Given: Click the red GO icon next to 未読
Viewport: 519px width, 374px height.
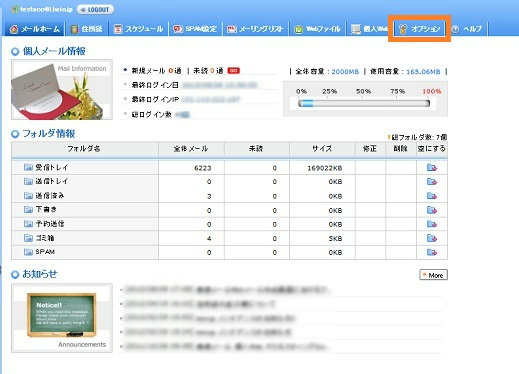Looking at the screenshot, I should tap(233, 71).
